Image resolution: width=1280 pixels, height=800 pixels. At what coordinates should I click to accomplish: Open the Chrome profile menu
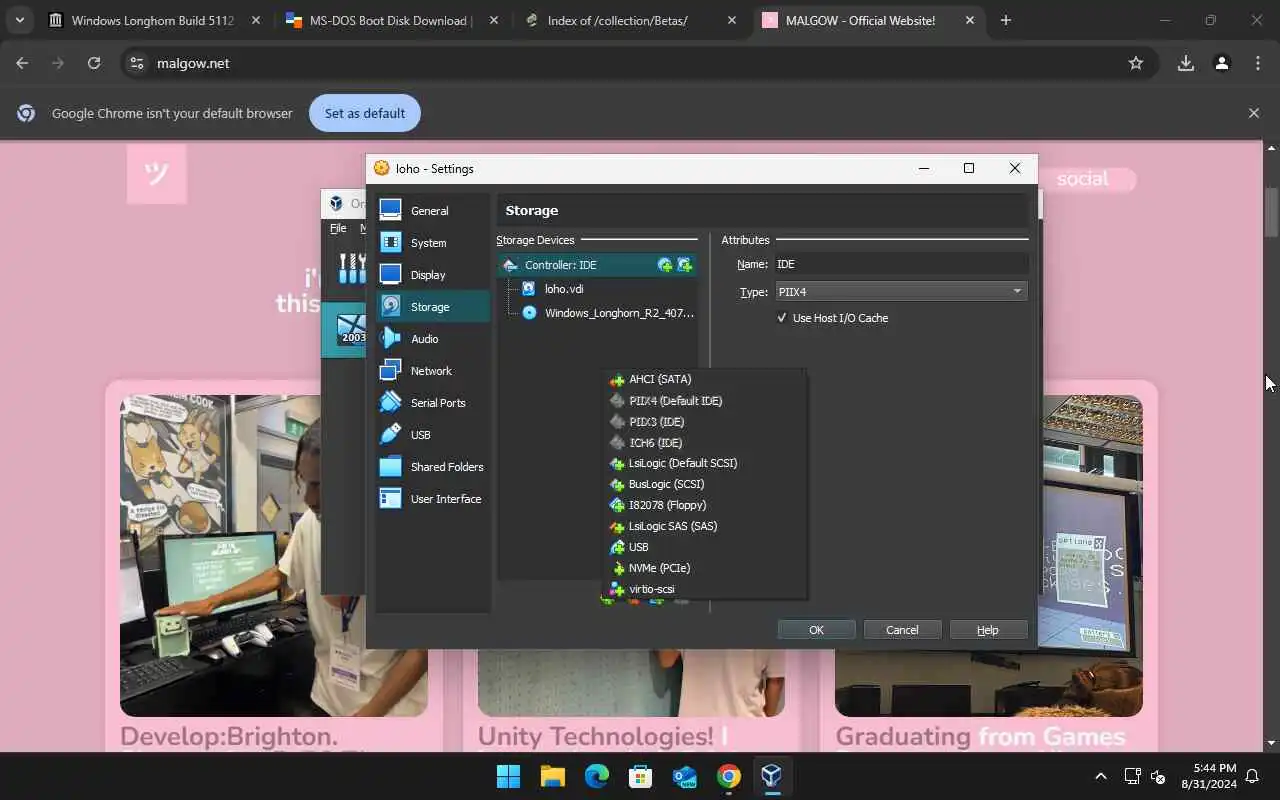(x=1222, y=63)
